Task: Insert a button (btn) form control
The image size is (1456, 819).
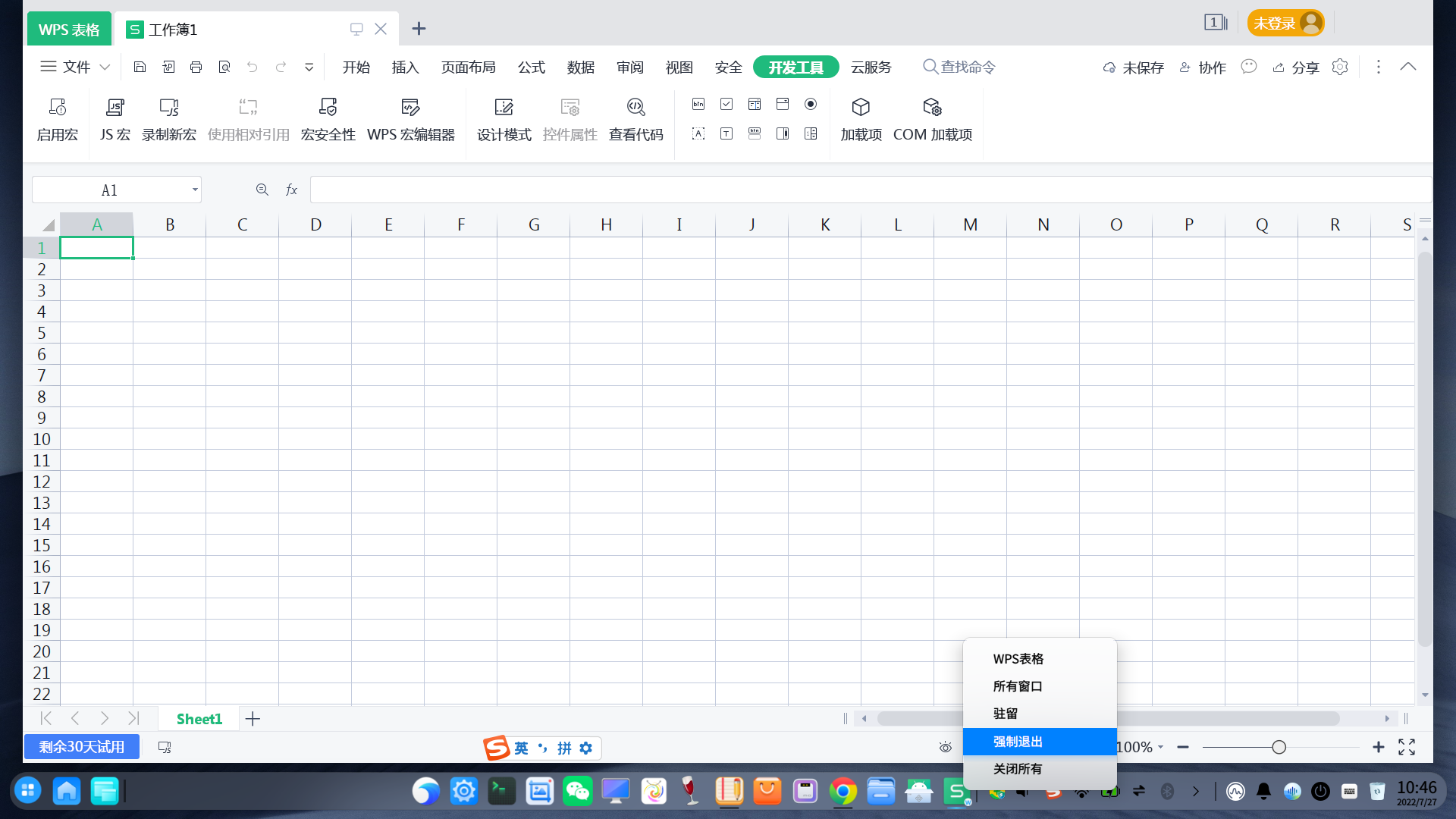Action: click(x=698, y=104)
